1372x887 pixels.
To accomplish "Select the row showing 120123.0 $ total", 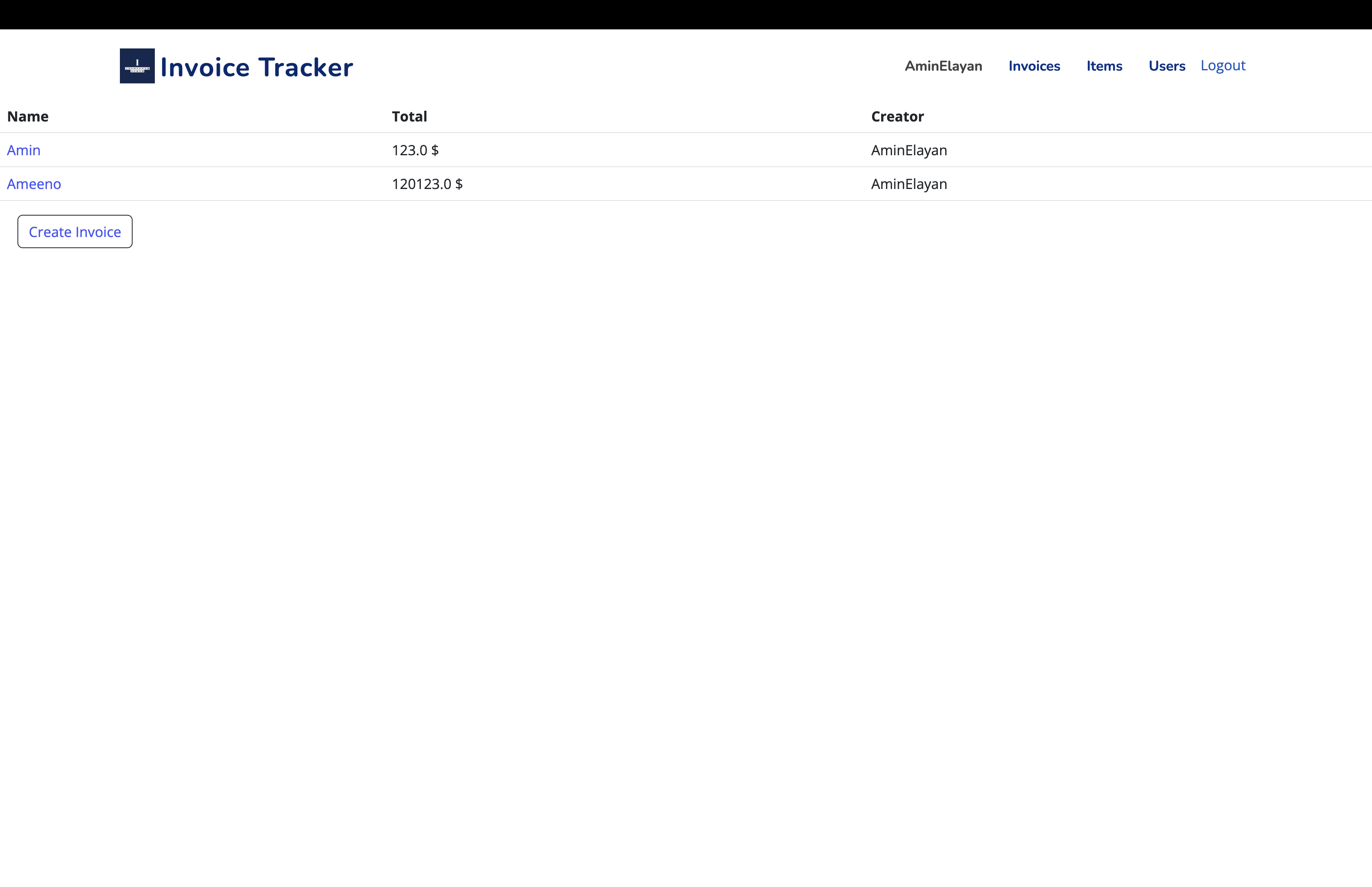I will point(427,184).
